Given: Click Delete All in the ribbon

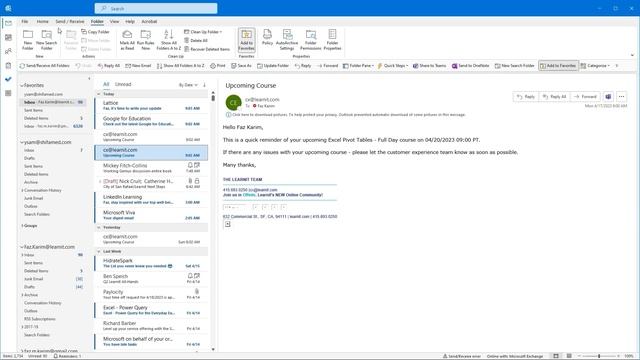Looking at the screenshot, I should click(x=196, y=40).
